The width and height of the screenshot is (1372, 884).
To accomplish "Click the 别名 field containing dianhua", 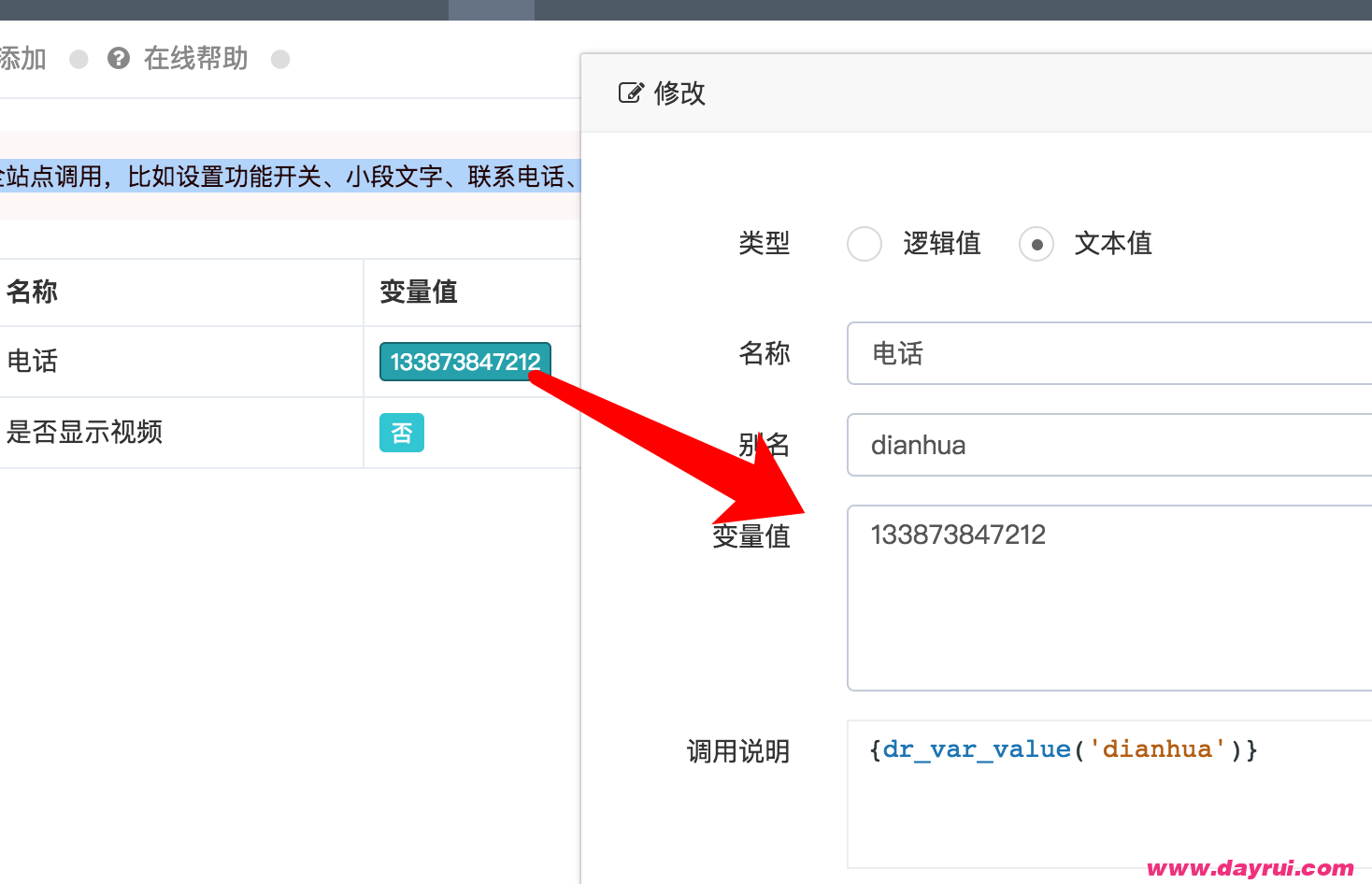I will pyautogui.click(x=1109, y=445).
